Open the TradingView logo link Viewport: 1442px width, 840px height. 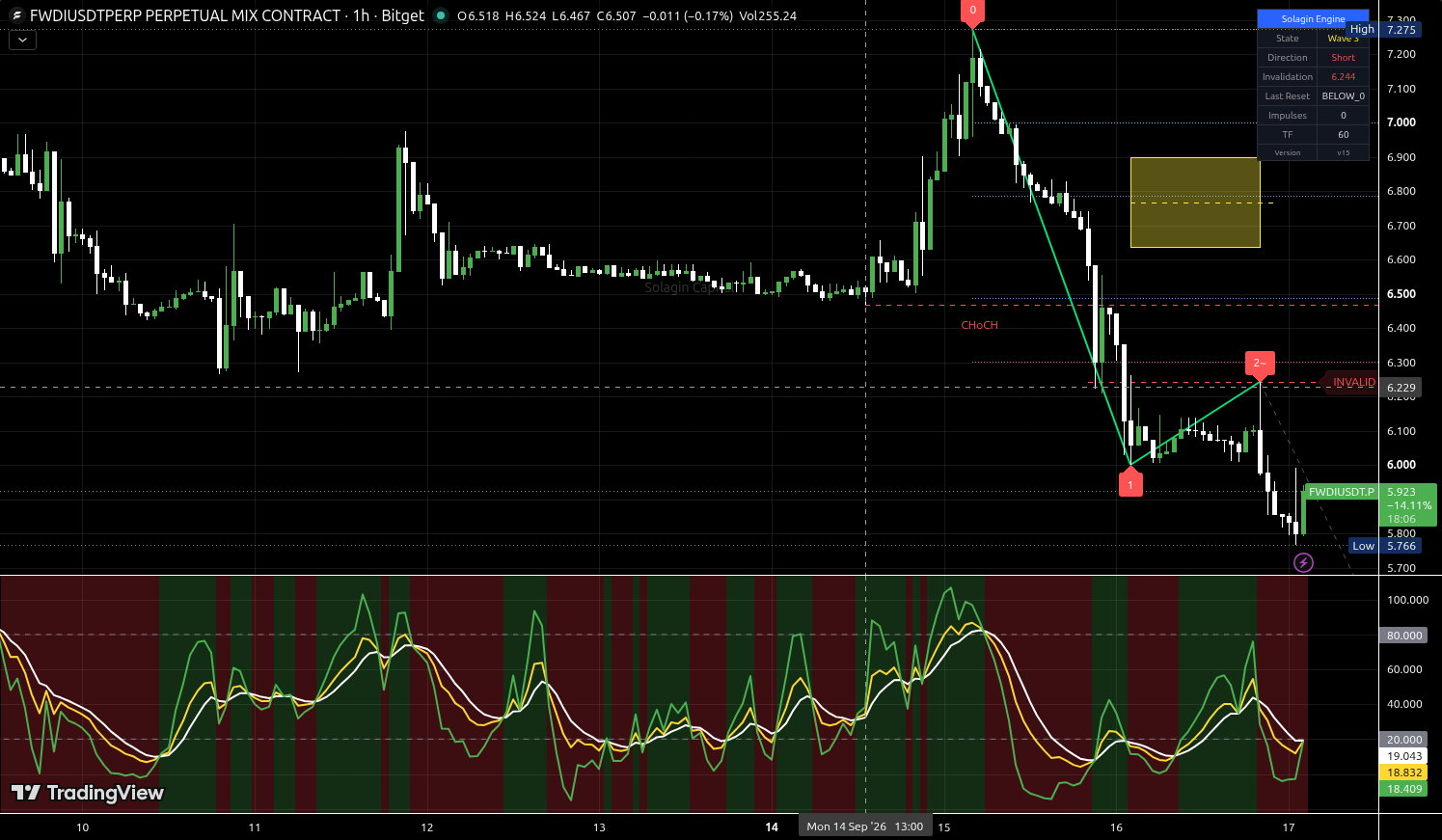[87, 793]
